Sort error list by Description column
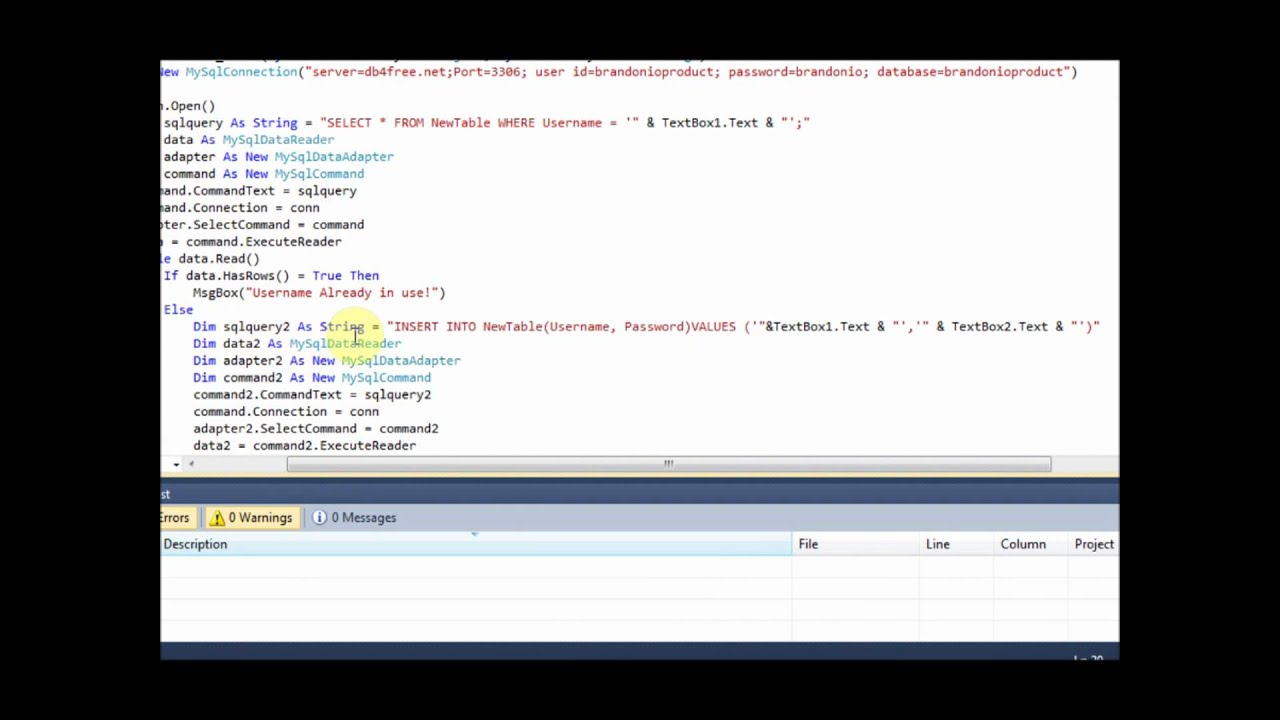This screenshot has height=720, width=1280. [x=476, y=544]
